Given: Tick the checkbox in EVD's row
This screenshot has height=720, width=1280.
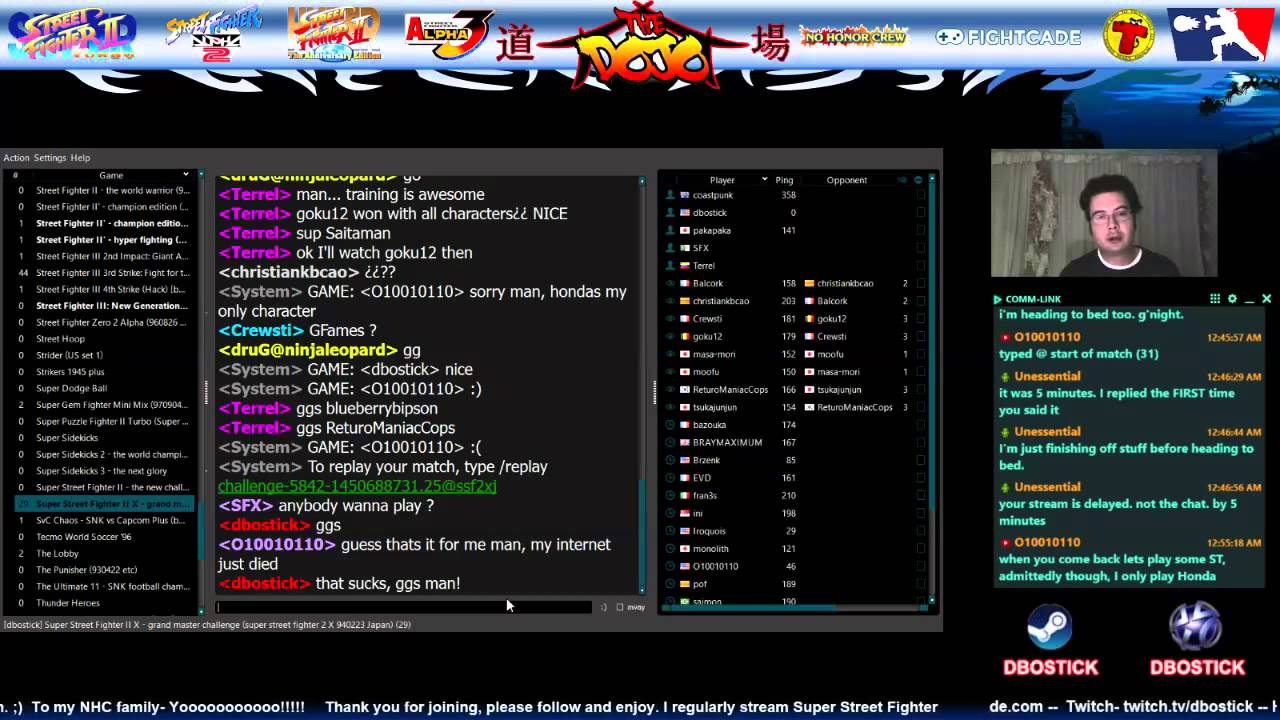Looking at the screenshot, I should (921, 478).
